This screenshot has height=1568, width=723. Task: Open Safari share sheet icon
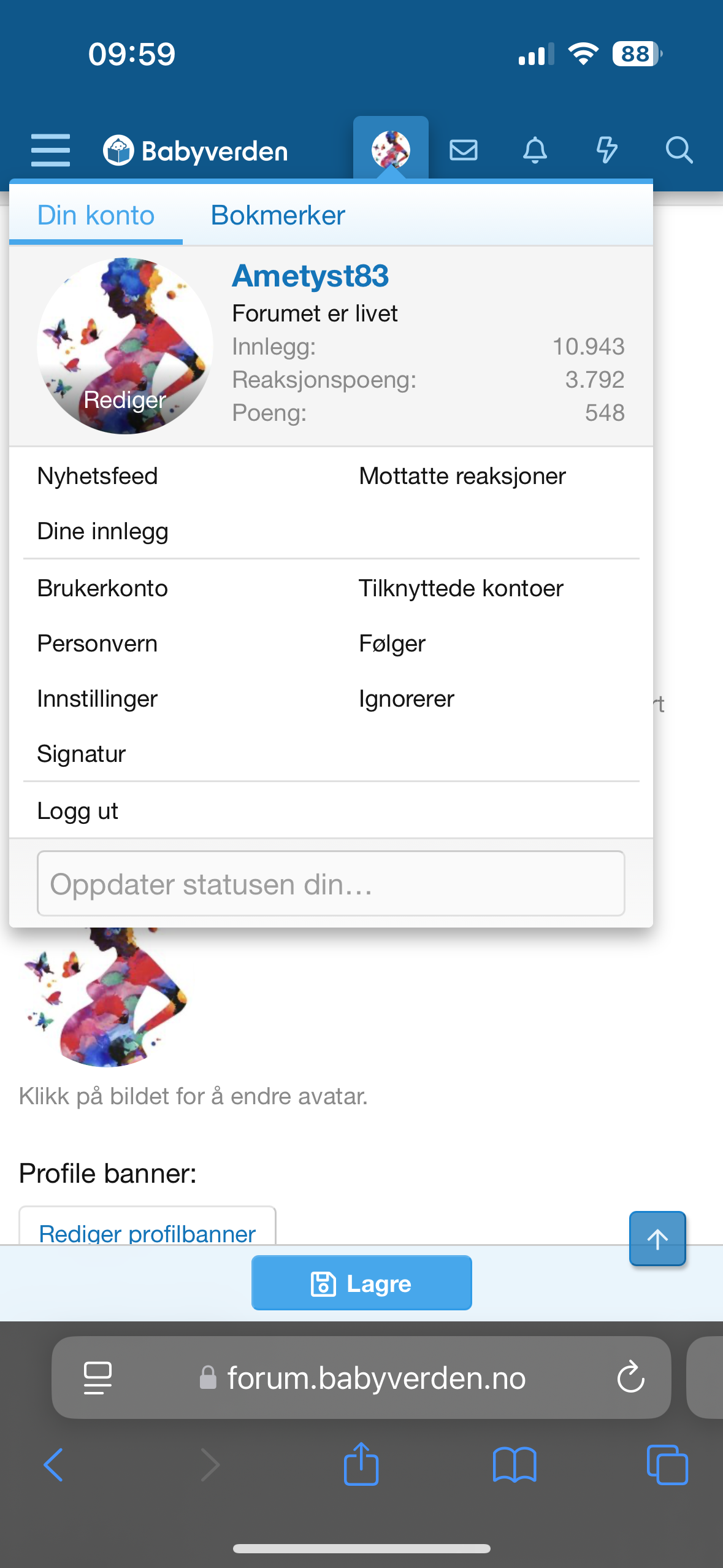[361, 1465]
